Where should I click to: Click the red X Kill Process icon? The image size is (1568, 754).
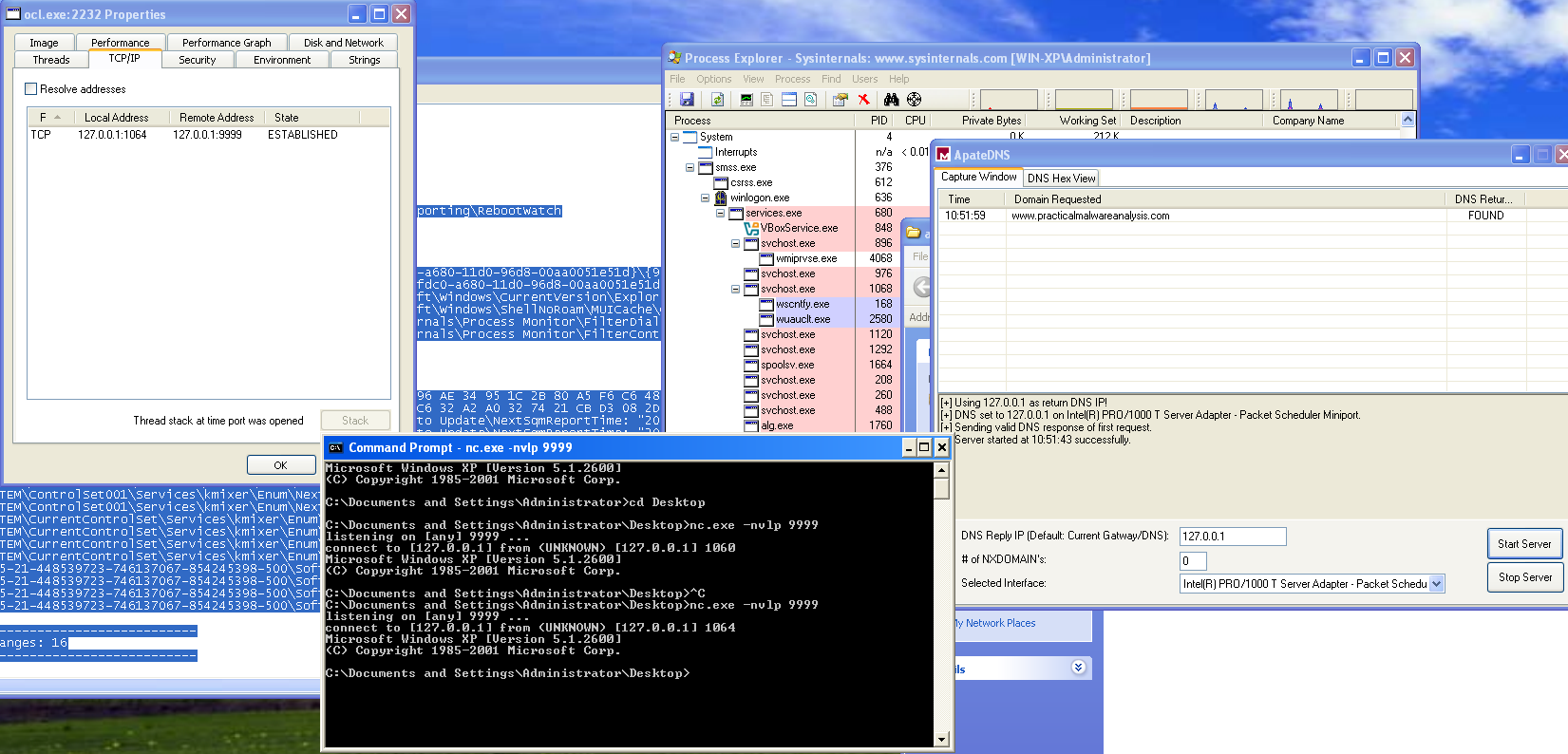(x=863, y=100)
